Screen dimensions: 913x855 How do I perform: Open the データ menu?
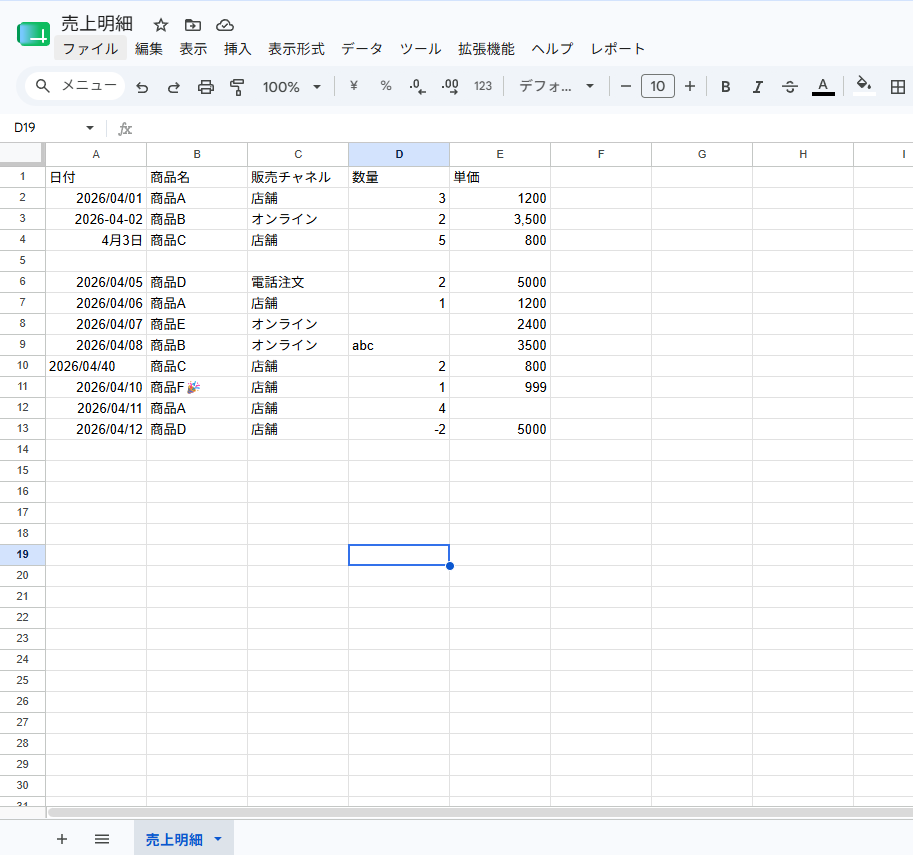coord(362,49)
